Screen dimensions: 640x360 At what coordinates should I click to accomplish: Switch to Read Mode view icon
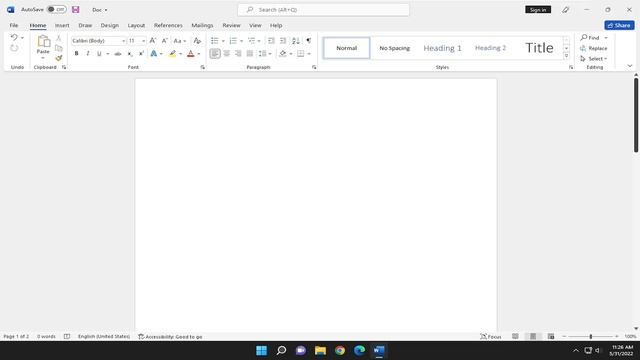(516, 336)
